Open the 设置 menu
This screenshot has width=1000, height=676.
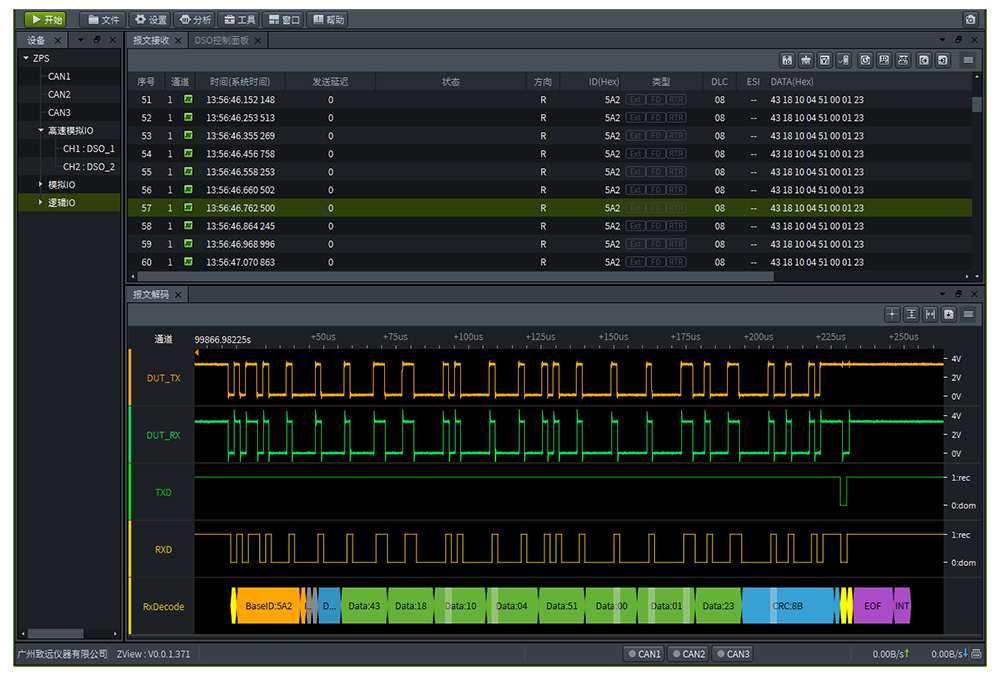[x=151, y=20]
